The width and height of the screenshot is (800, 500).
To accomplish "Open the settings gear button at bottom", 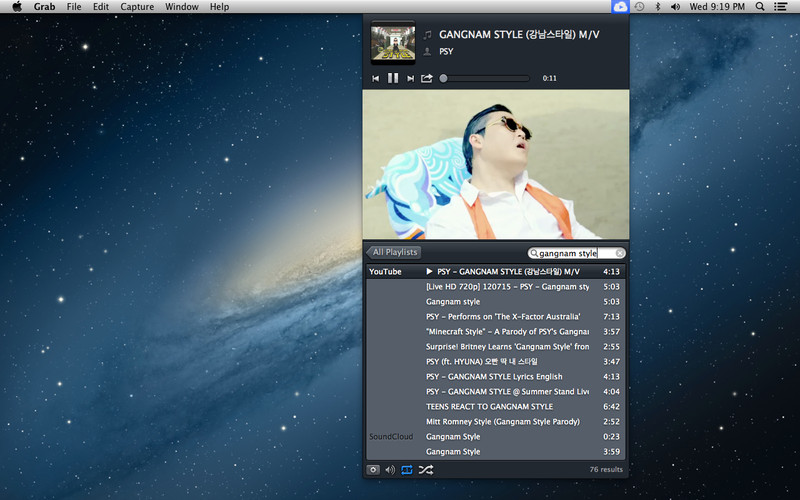I will click(x=373, y=470).
